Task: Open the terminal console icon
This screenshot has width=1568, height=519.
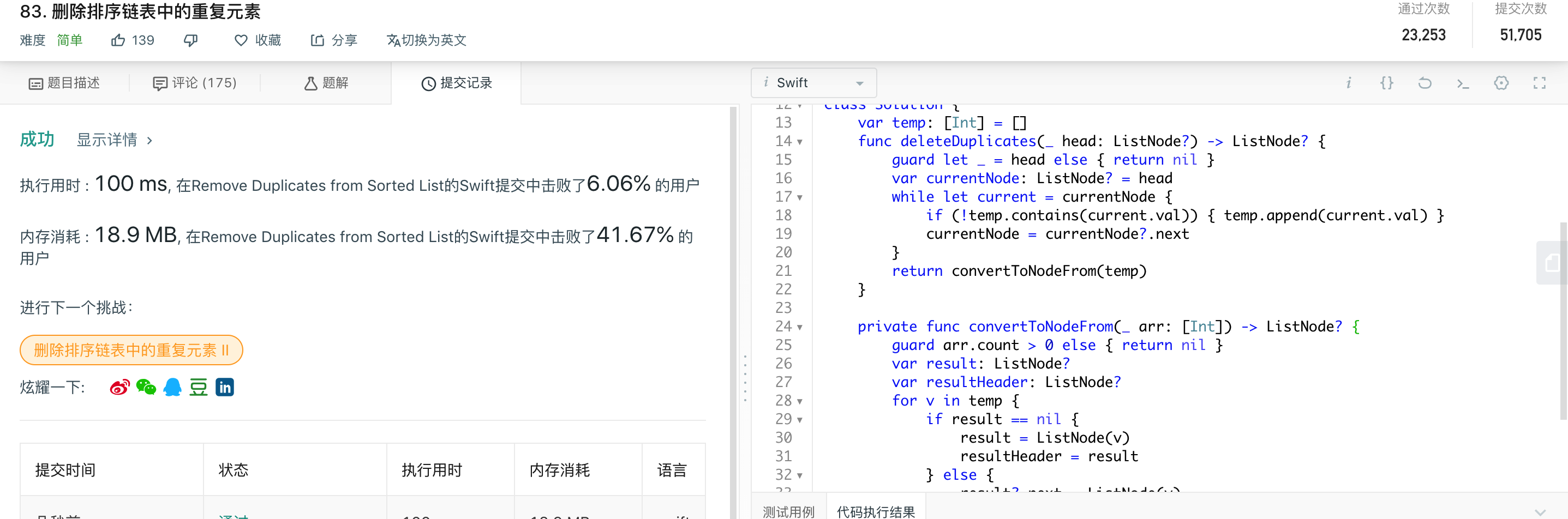Action: 1463,83
